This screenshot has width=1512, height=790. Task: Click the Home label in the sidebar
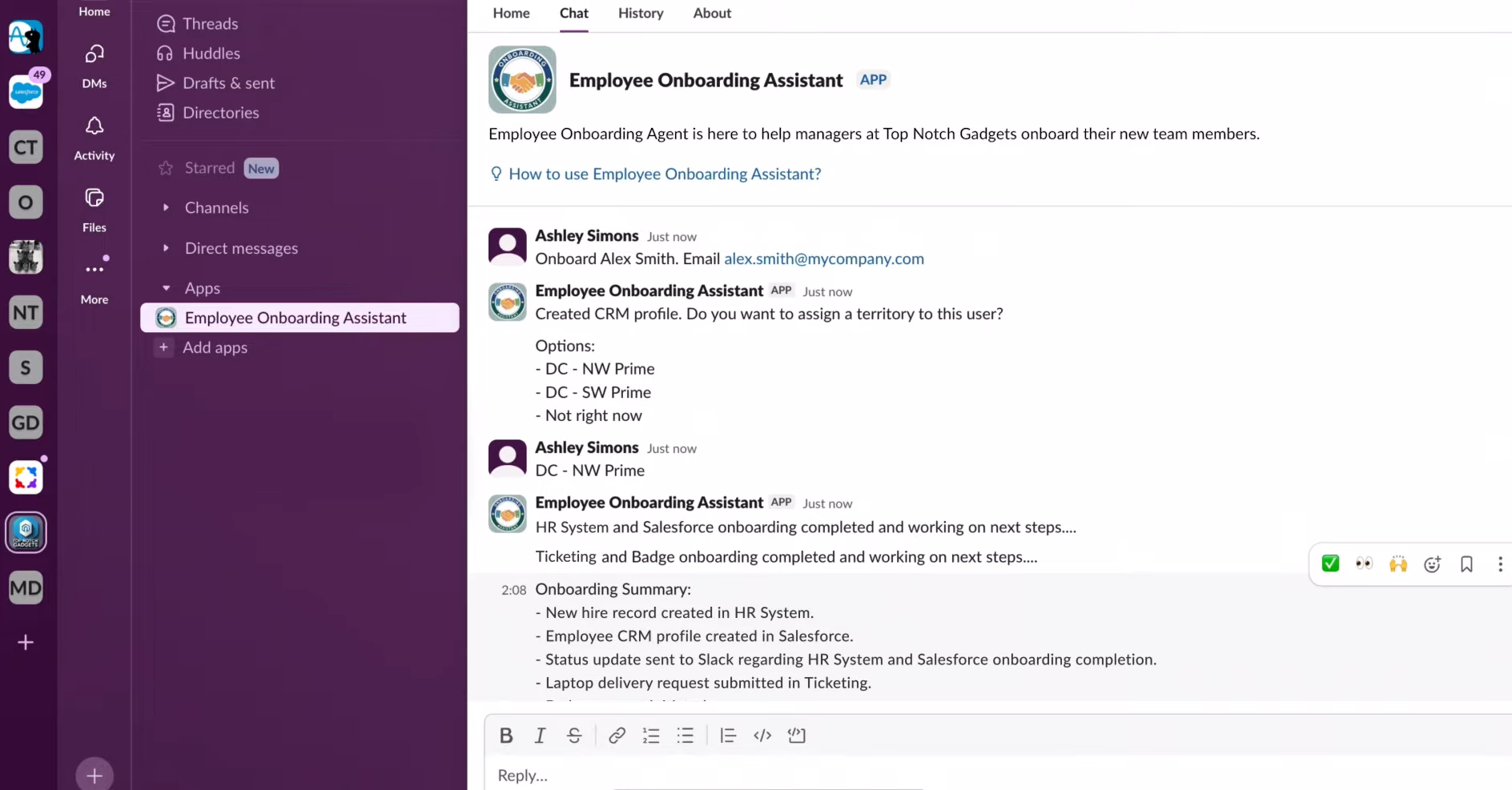pos(94,11)
